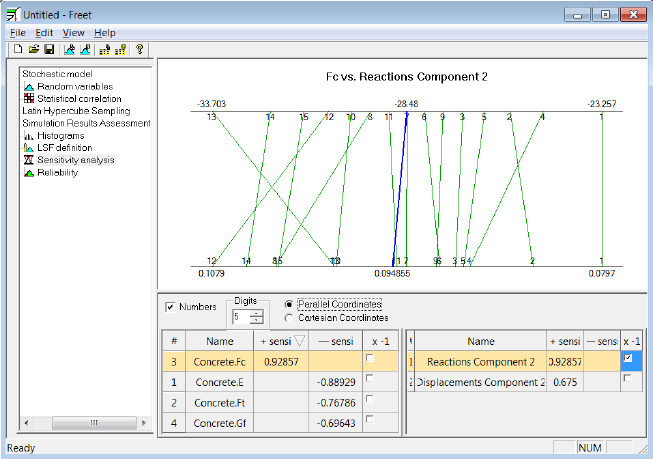The height and width of the screenshot is (459, 653).
Task: Select the LSF definition tree item
Action: 65,148
